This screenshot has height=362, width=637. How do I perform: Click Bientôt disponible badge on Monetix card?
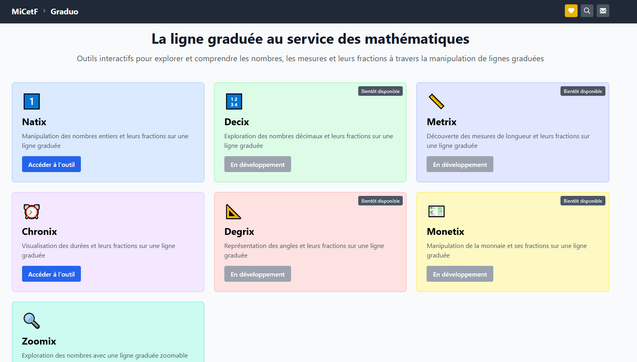click(x=583, y=201)
